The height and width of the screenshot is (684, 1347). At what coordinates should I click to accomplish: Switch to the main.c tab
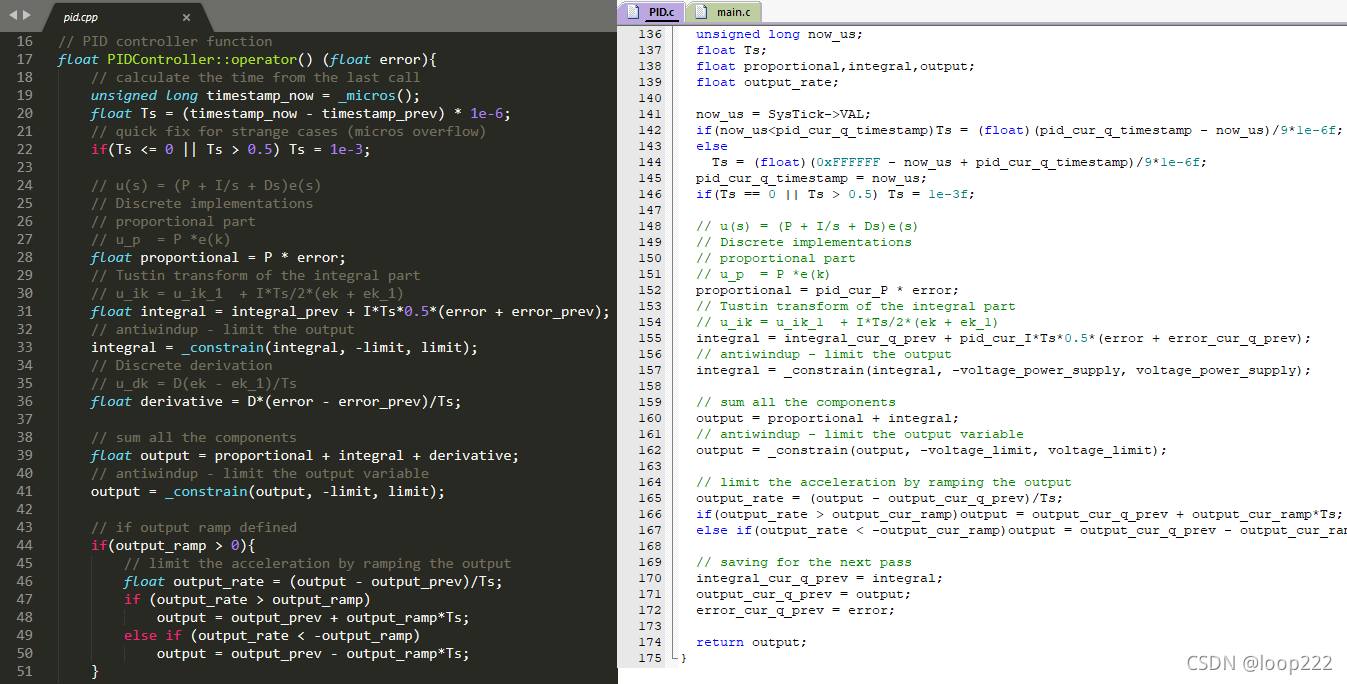click(723, 12)
